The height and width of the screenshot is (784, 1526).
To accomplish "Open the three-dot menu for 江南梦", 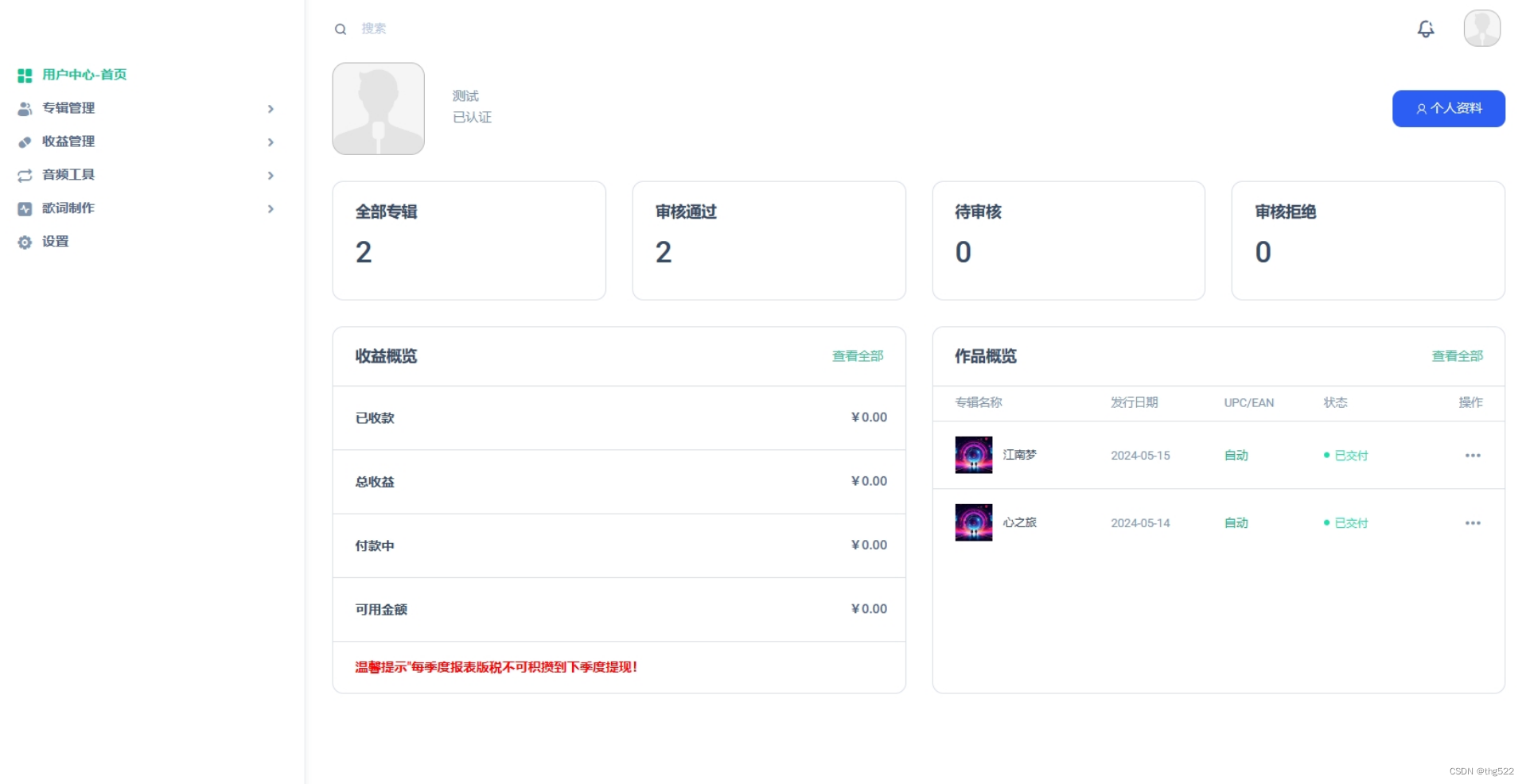I will click(x=1472, y=456).
